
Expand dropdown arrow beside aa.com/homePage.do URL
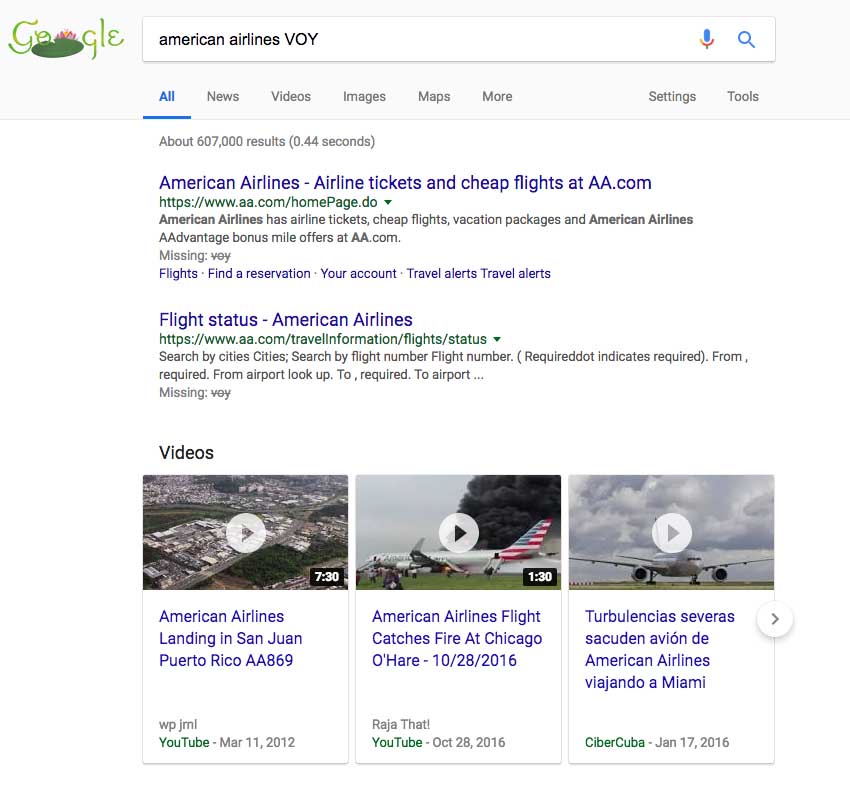tap(388, 202)
